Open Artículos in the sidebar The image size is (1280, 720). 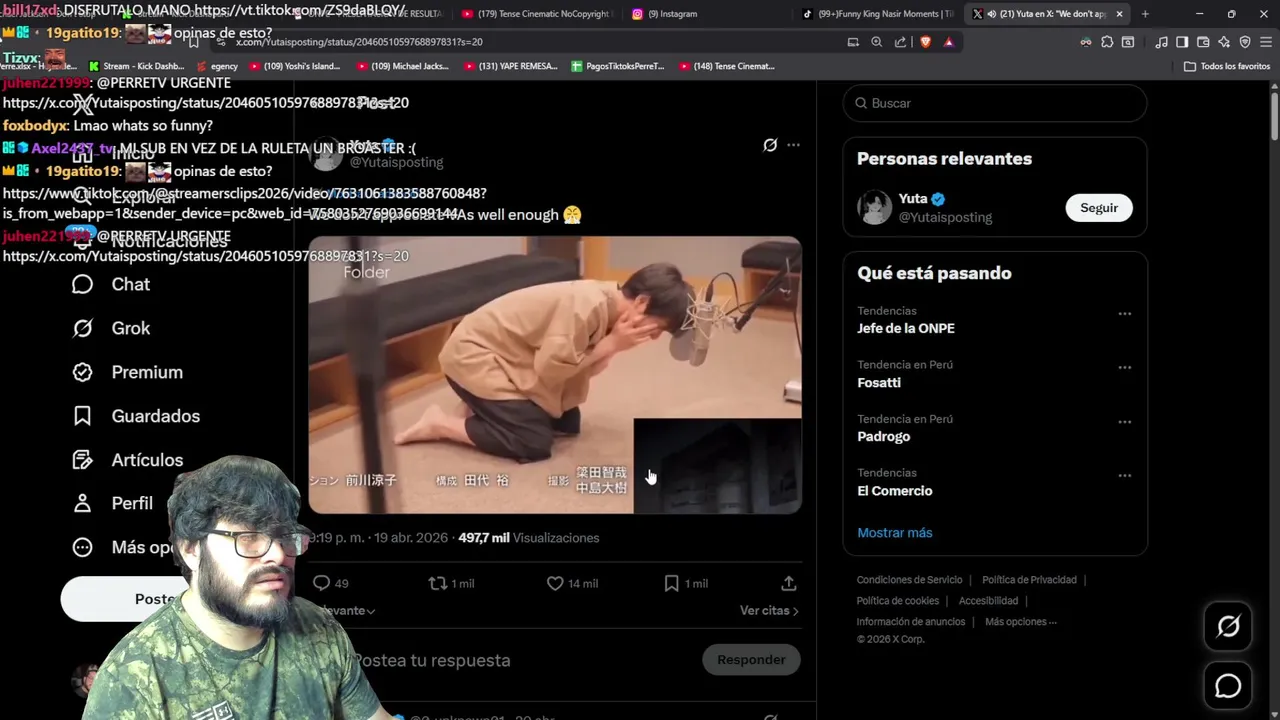(x=127, y=460)
